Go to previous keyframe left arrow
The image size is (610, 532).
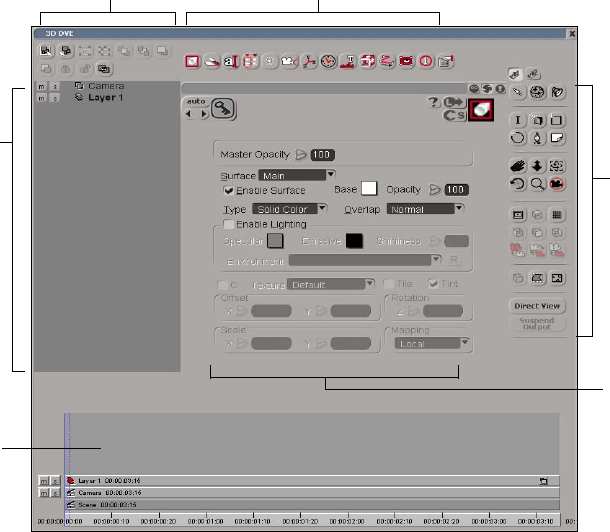[189, 114]
